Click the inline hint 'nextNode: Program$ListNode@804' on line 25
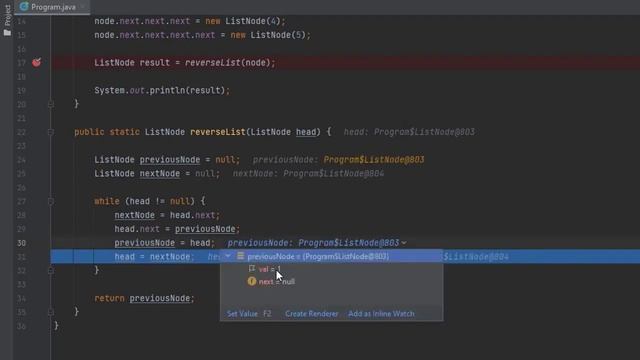This screenshot has height=360, width=640. [308, 173]
